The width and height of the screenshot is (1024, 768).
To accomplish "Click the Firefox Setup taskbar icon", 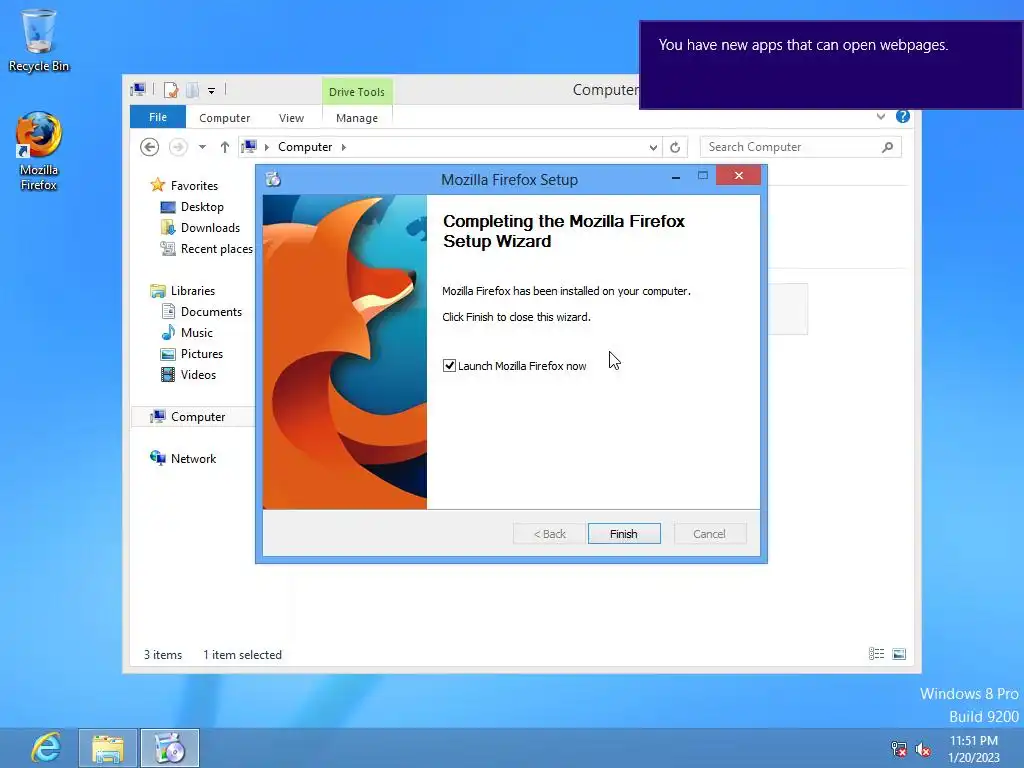I will (170, 748).
